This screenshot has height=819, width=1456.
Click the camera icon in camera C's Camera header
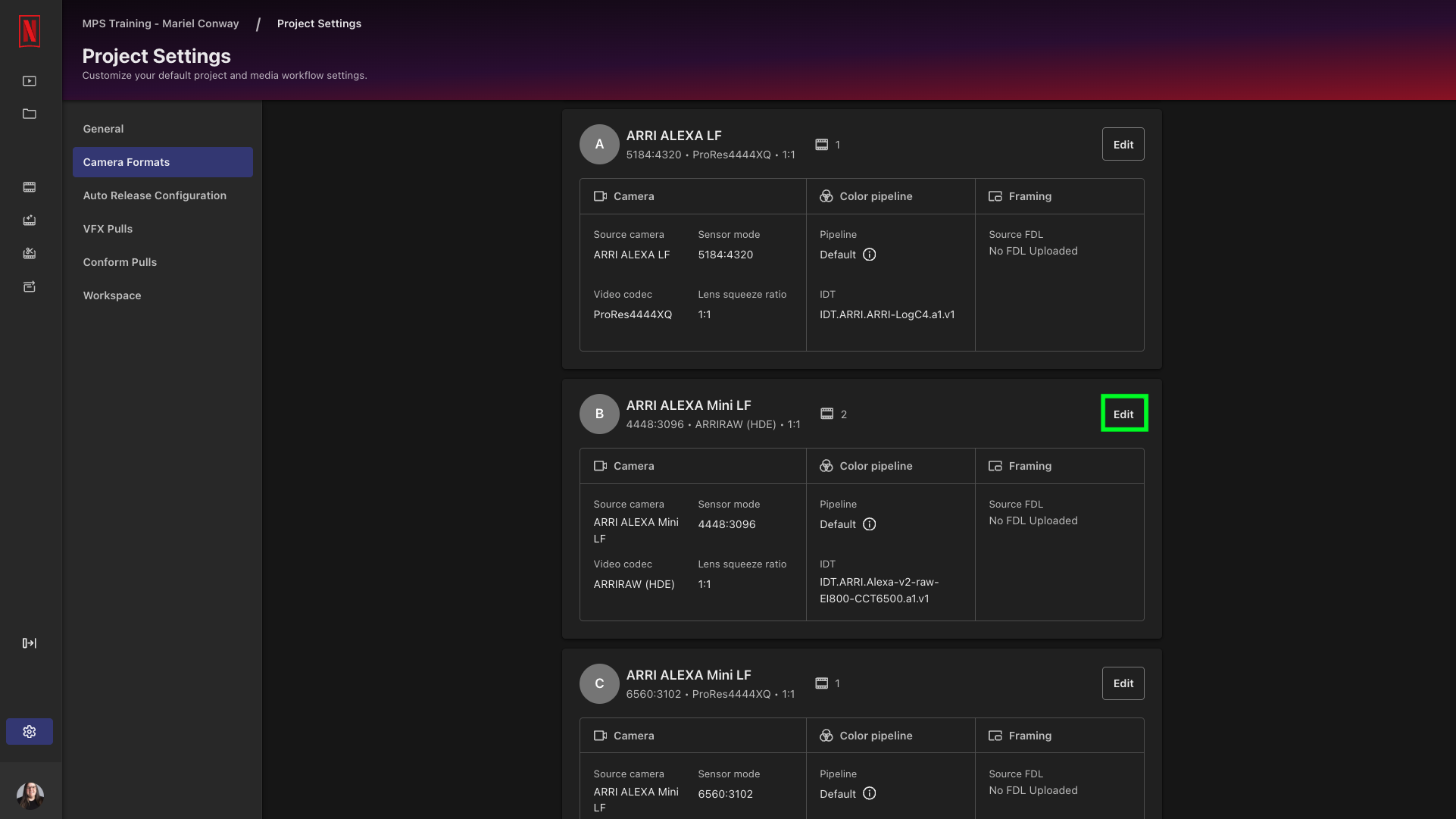coord(601,736)
